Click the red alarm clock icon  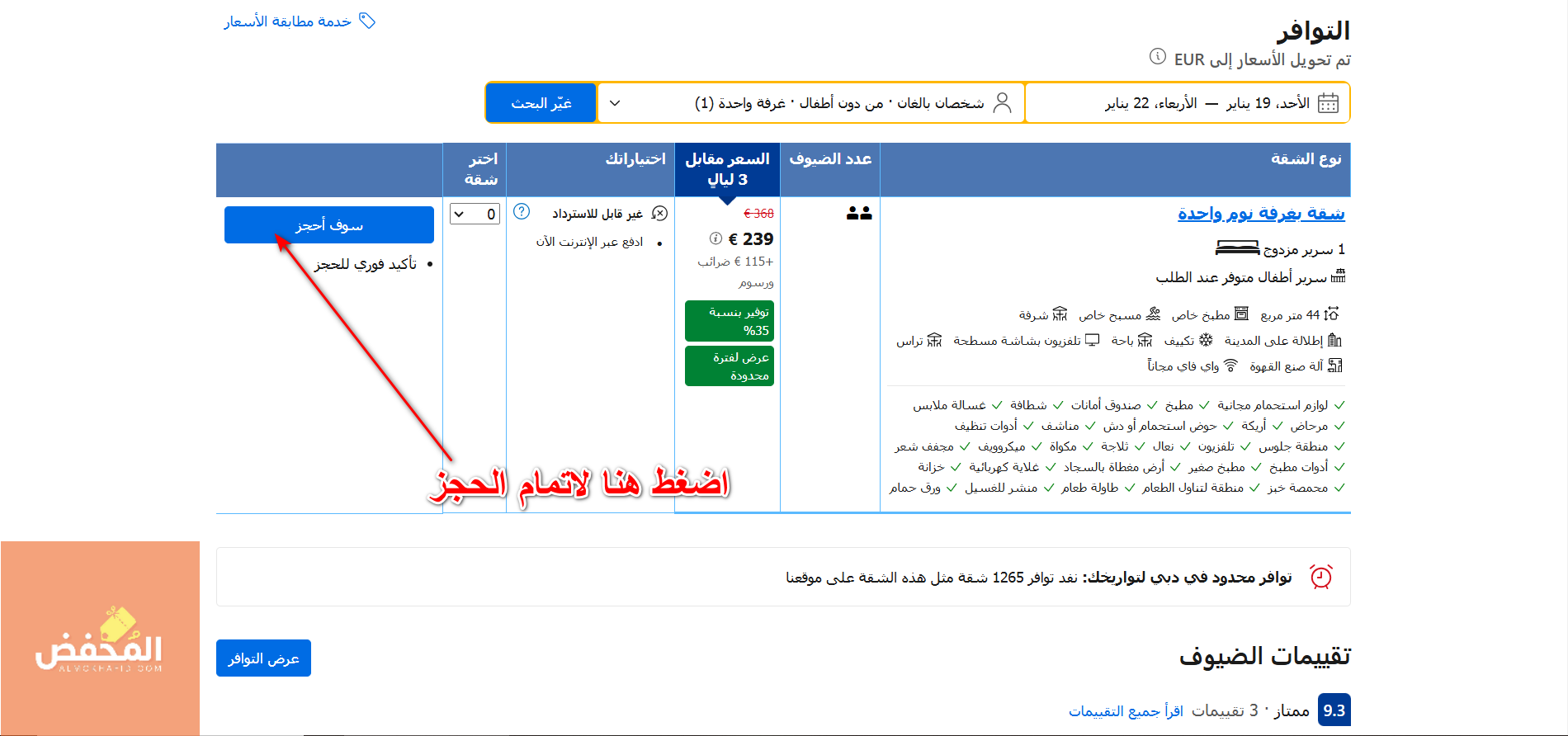[x=1320, y=577]
